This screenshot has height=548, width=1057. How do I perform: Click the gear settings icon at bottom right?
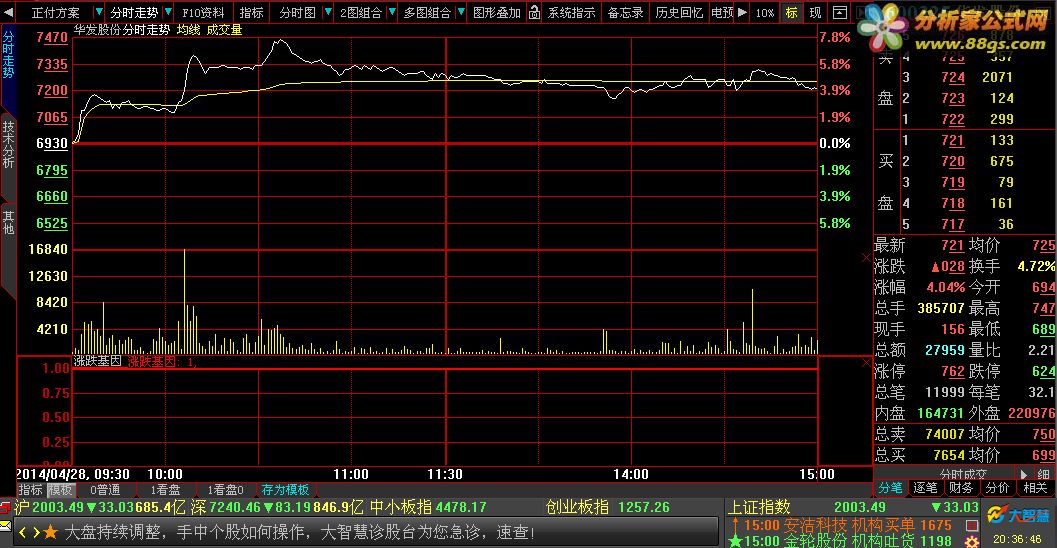point(971,541)
